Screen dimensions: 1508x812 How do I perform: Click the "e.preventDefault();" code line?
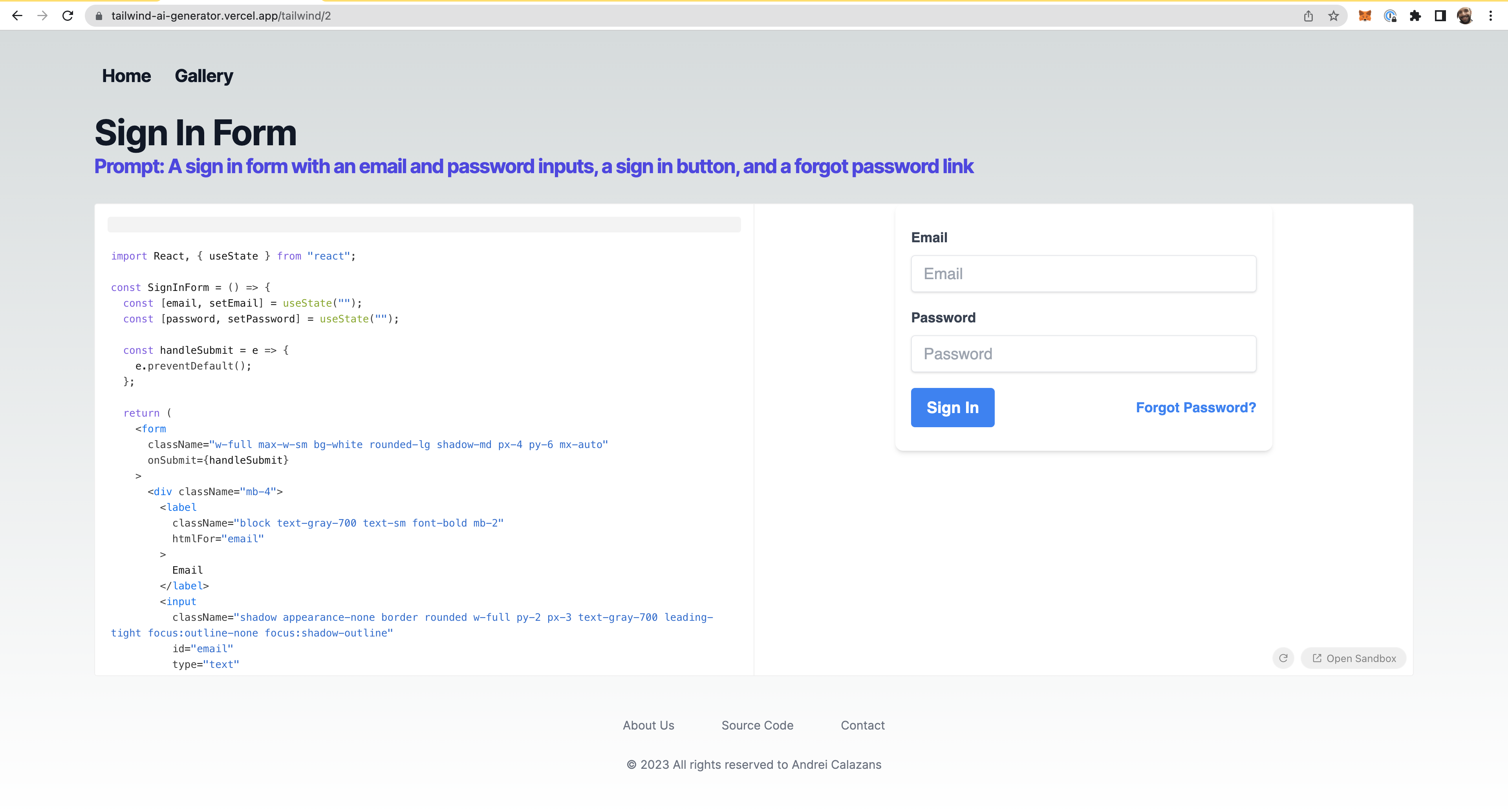click(193, 365)
